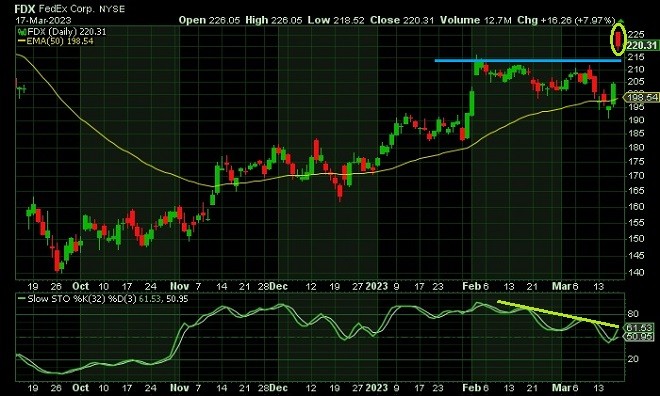Click the green up arrow after the Chg value
The width and height of the screenshot is (660, 396).
pyautogui.click(x=621, y=20)
